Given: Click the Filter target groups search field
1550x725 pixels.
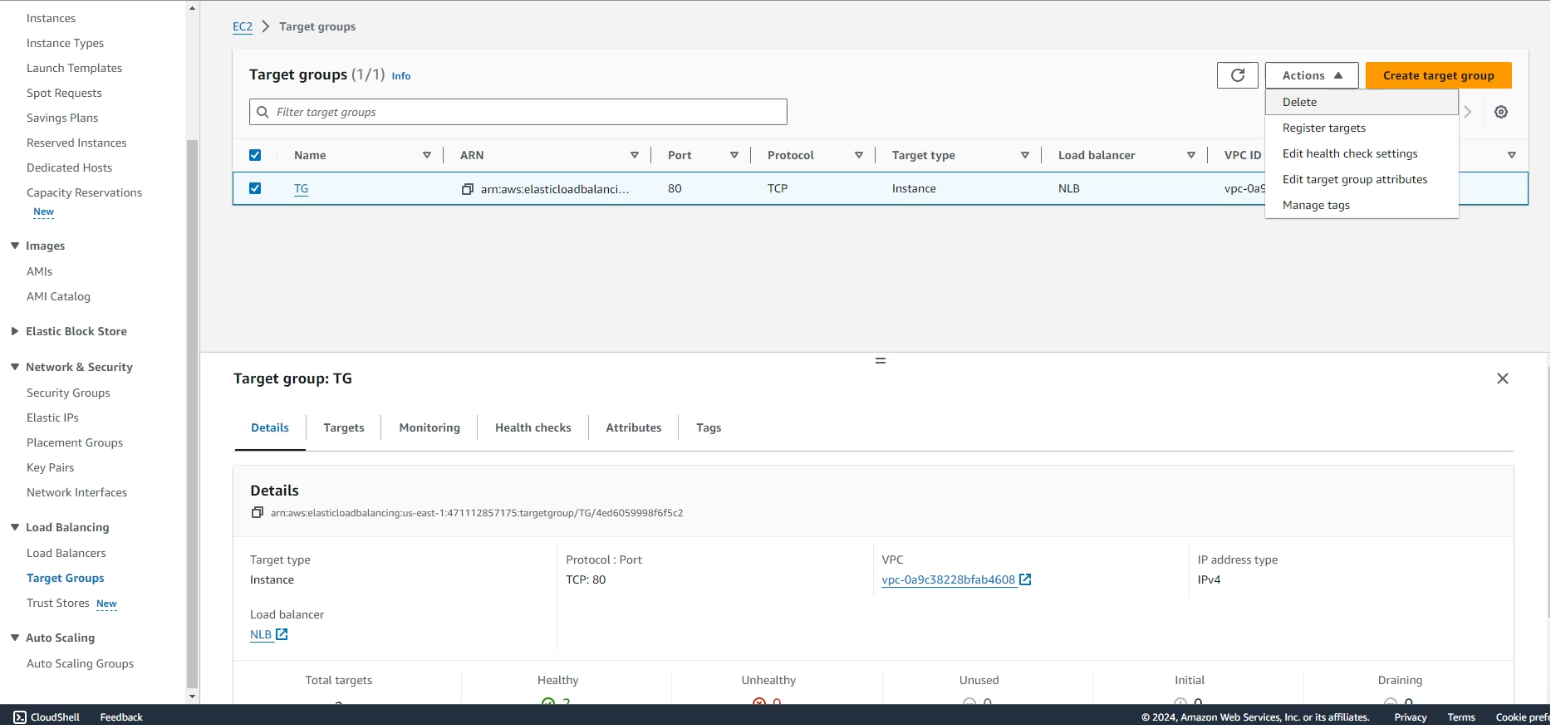Looking at the screenshot, I should 518,112.
